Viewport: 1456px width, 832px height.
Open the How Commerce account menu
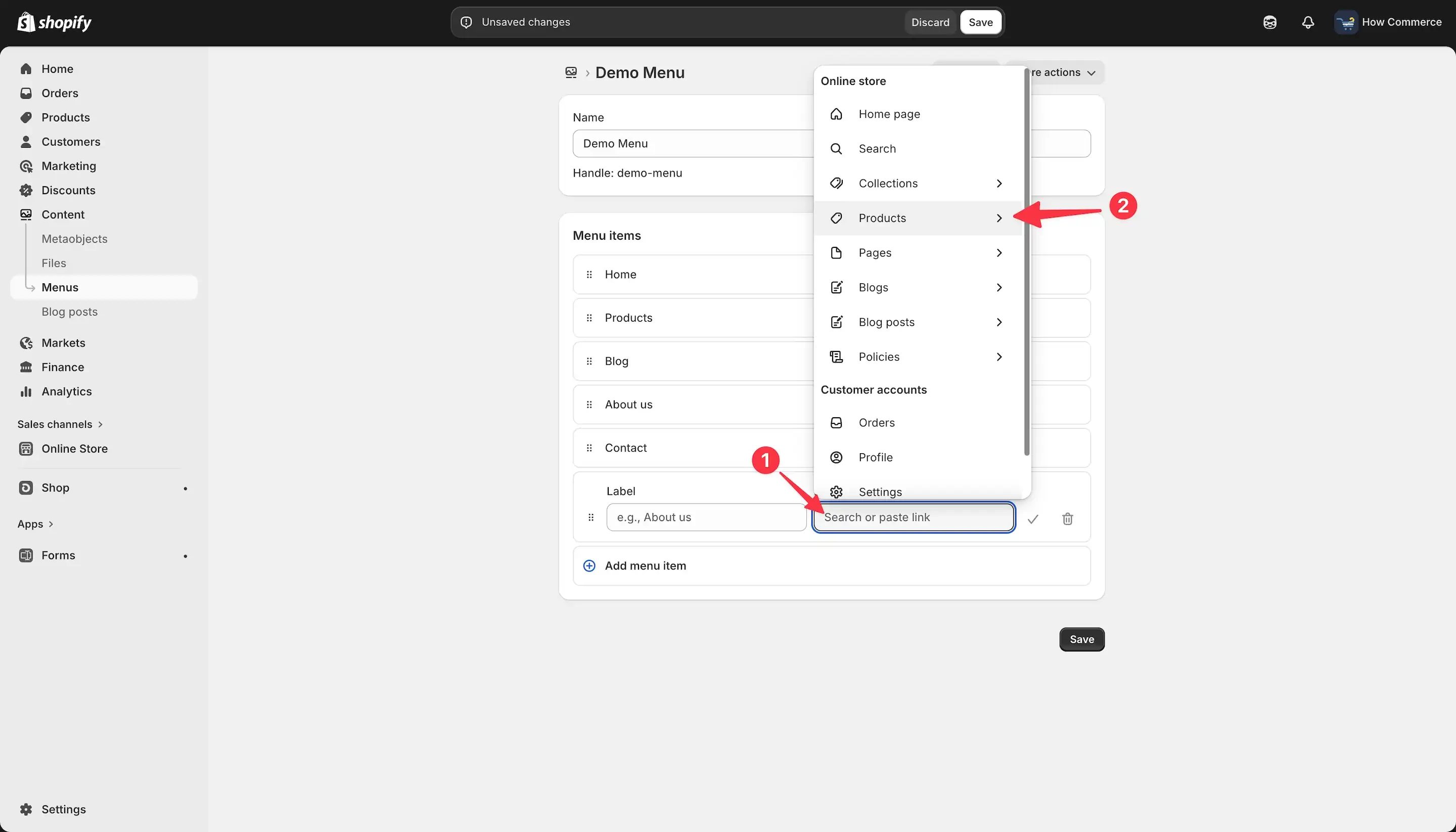coord(1388,22)
